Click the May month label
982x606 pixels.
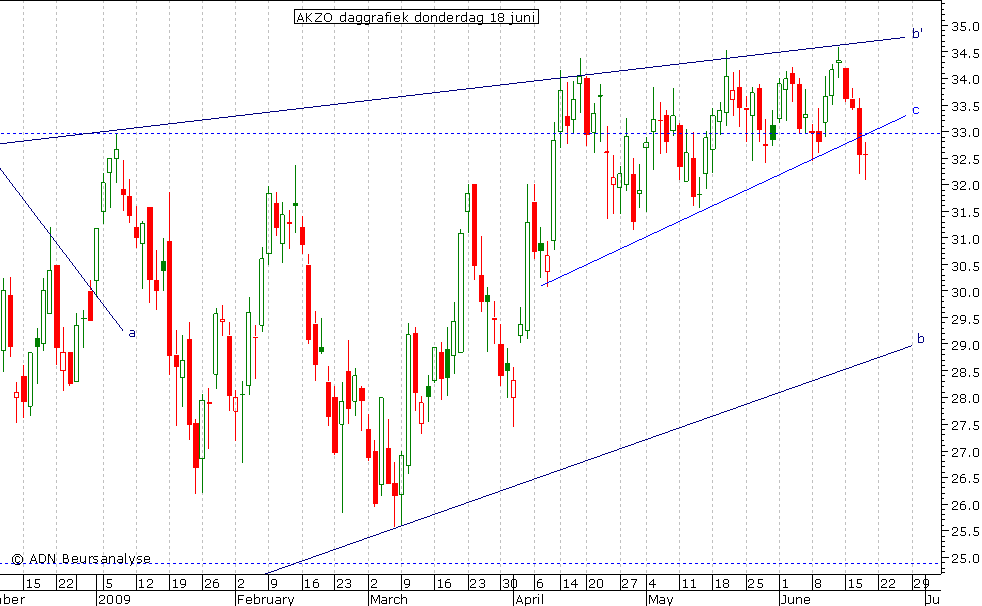(x=660, y=599)
